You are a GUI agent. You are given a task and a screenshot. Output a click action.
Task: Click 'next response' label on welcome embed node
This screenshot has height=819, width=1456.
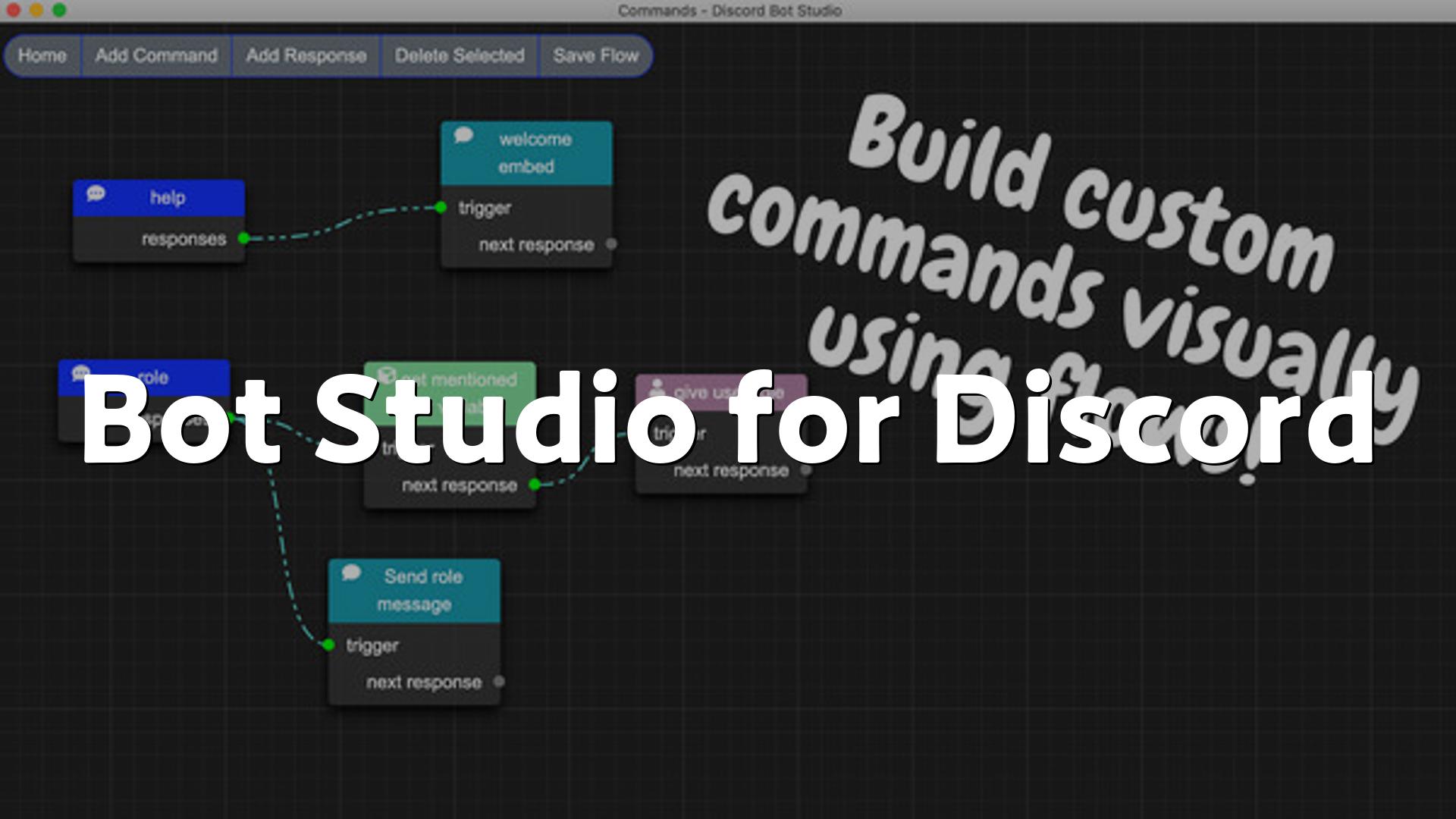(x=536, y=245)
